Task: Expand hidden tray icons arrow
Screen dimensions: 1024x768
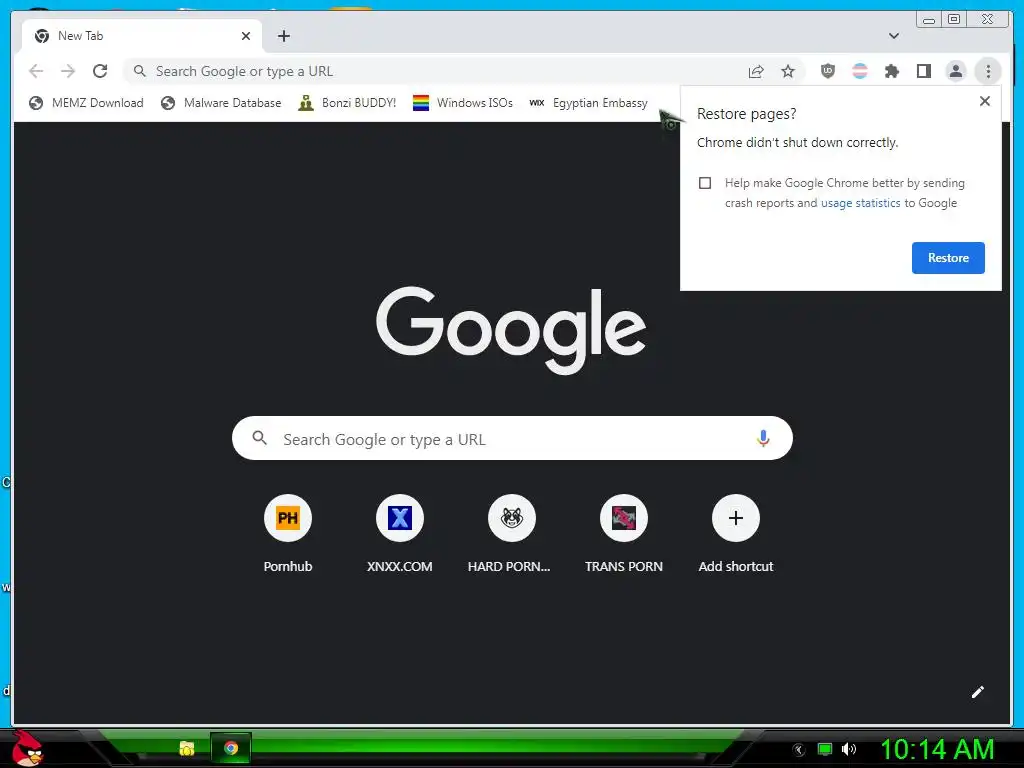Action: tap(799, 750)
